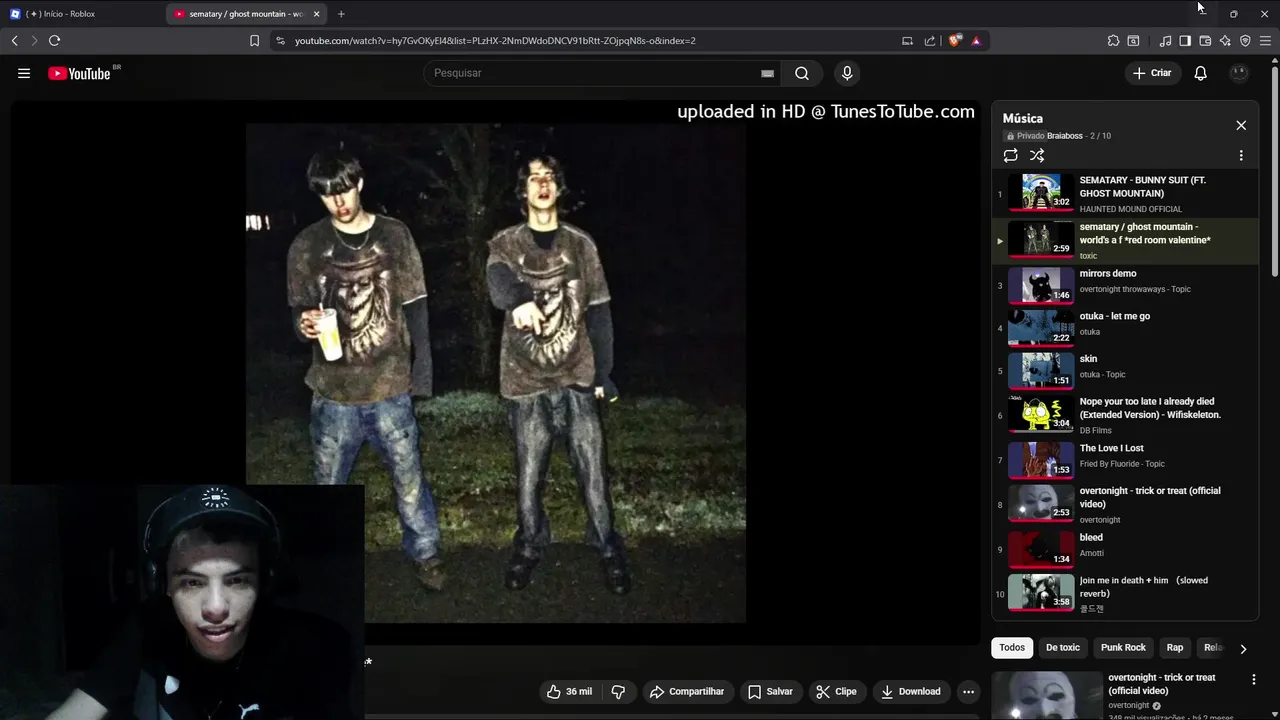Toggle the browser sidebar panel
Viewport: 1280px width, 720px height.
click(1185, 41)
